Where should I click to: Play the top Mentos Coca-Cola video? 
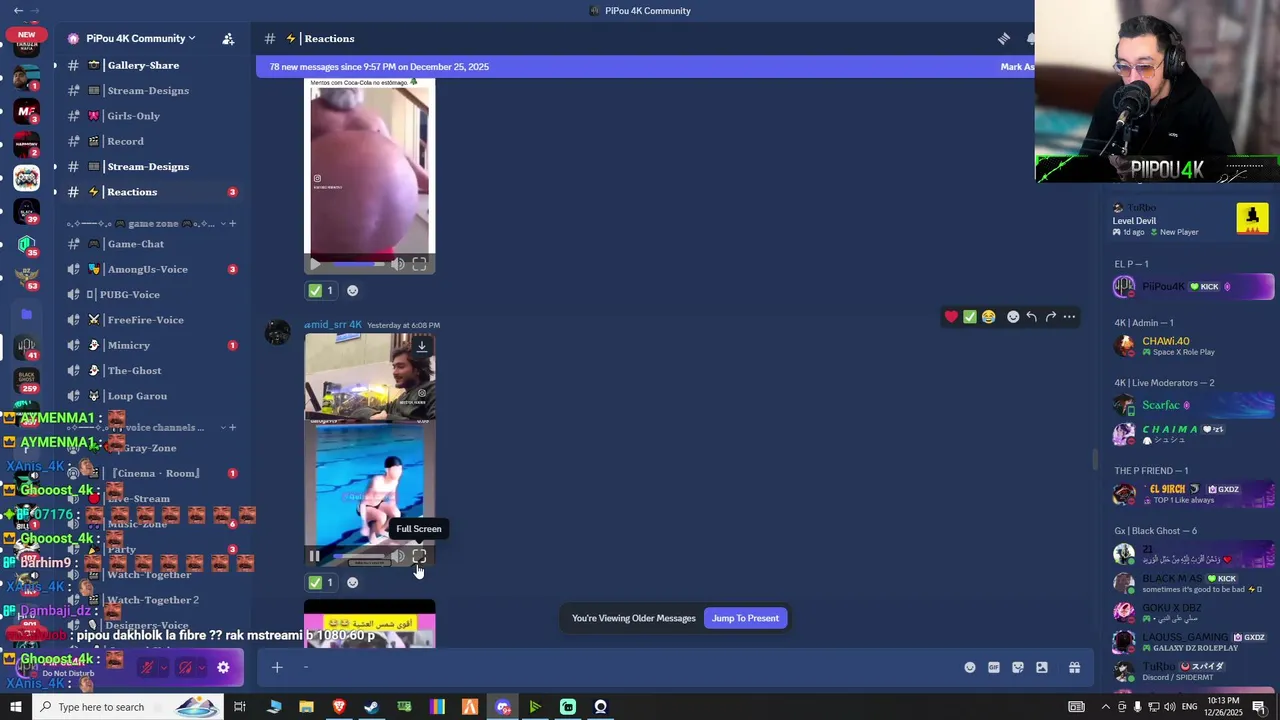(x=315, y=264)
